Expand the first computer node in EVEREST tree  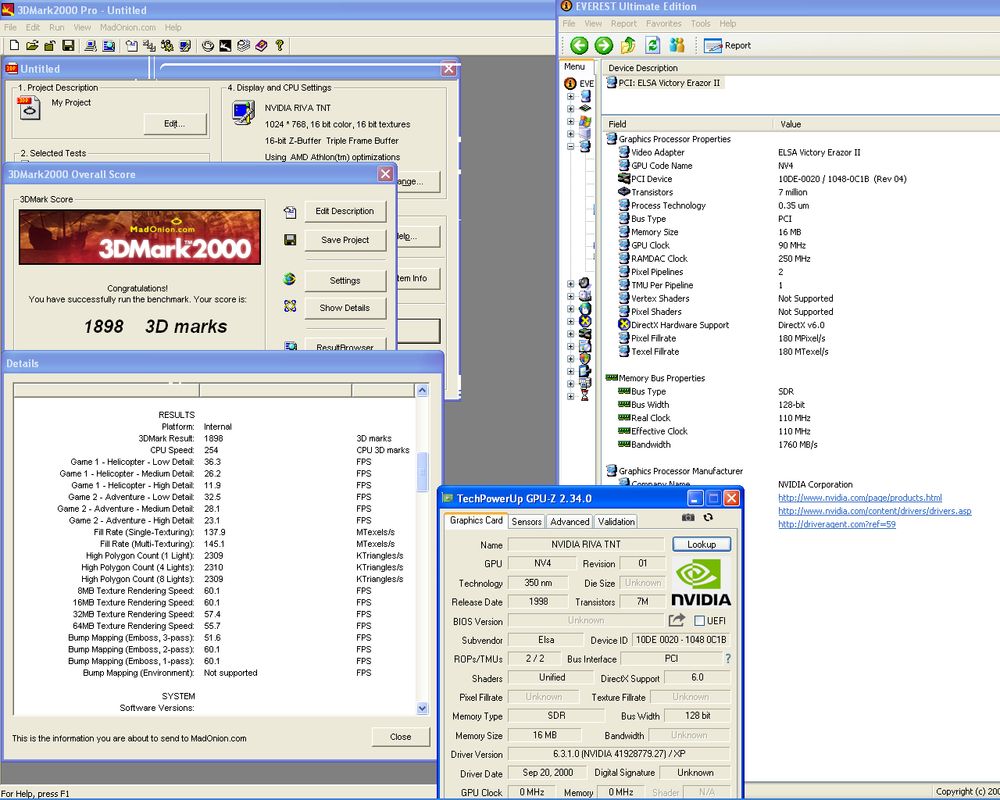click(x=570, y=96)
